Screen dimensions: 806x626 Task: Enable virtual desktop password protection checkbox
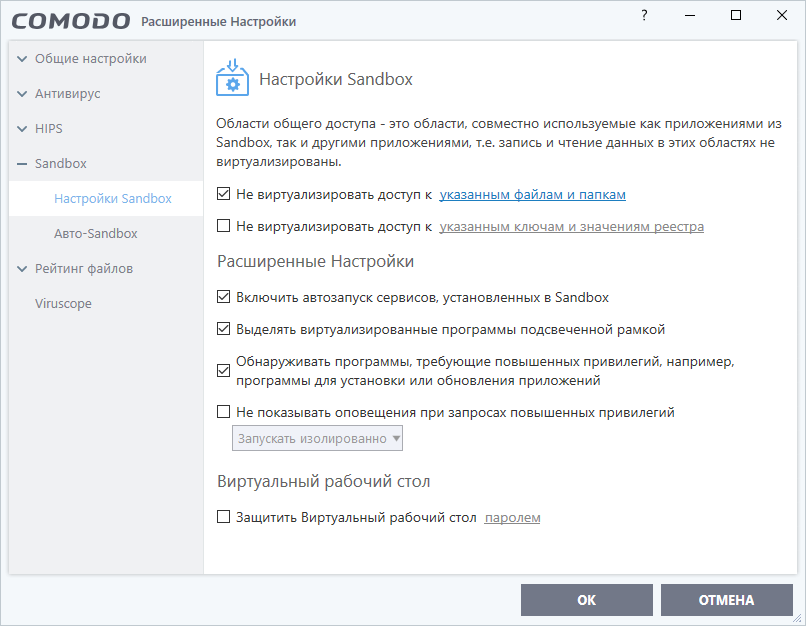224,518
